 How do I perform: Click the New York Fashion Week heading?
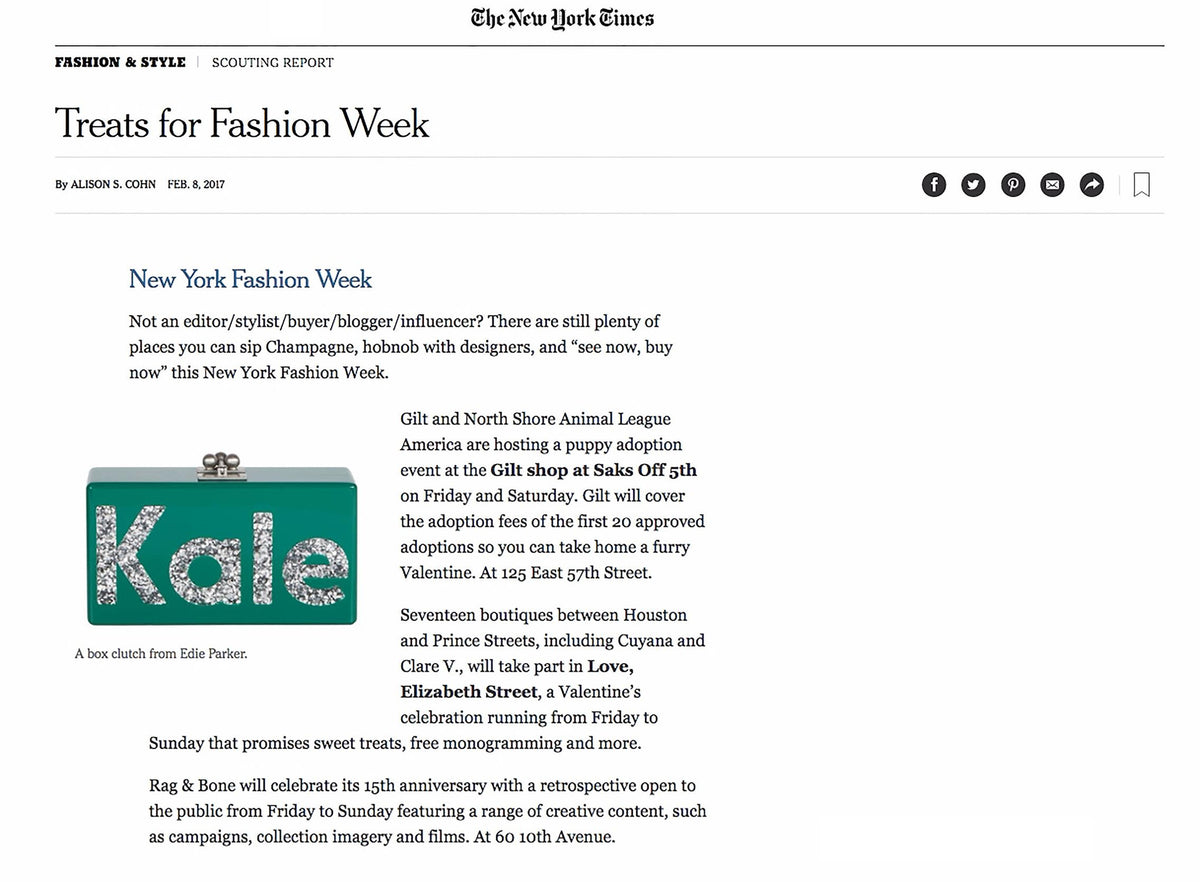[x=250, y=279]
